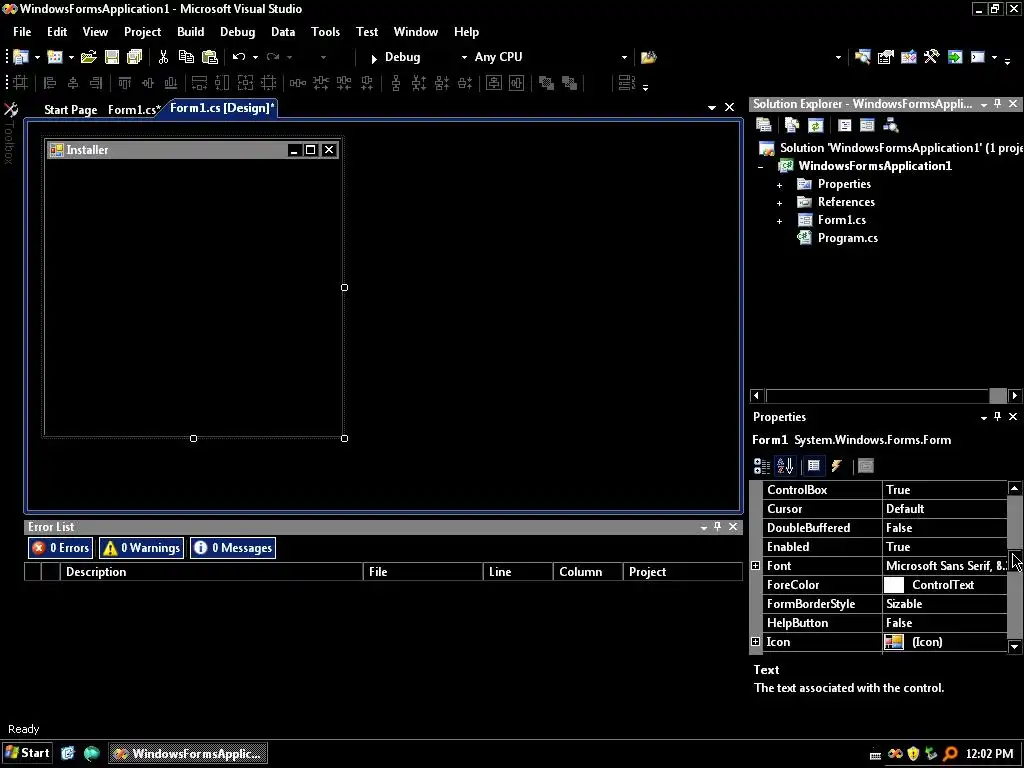1024x768 pixels.
Task: Expand the Form1.cs tree node
Action: (x=779, y=221)
